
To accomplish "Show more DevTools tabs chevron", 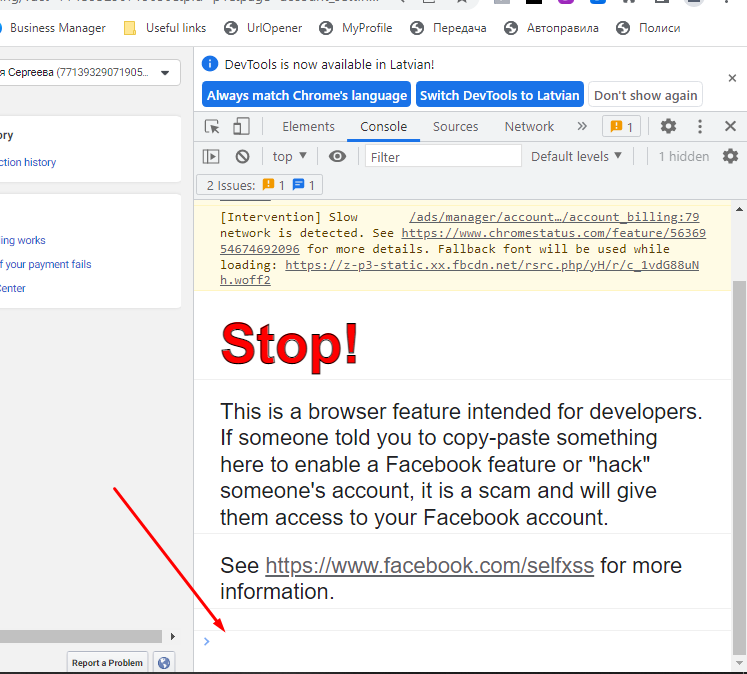I will 582,126.
